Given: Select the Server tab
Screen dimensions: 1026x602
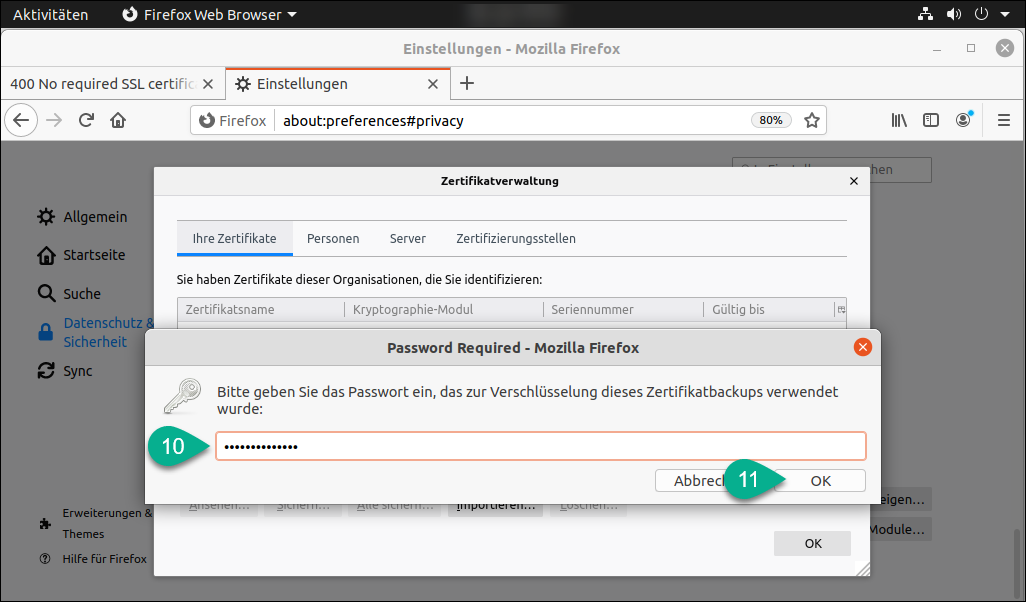Looking at the screenshot, I should pyautogui.click(x=408, y=239).
